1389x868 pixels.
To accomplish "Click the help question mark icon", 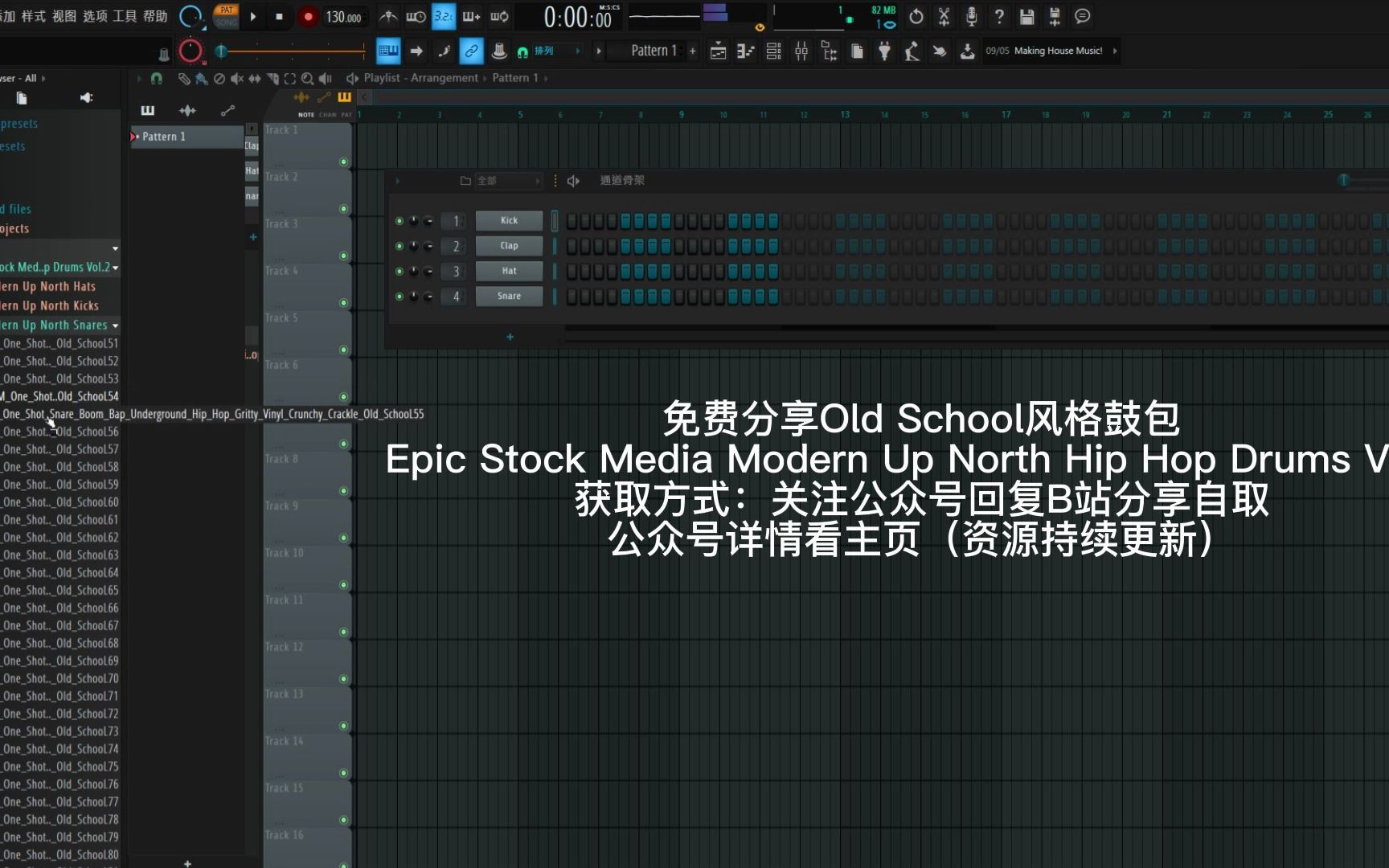I will (999, 16).
